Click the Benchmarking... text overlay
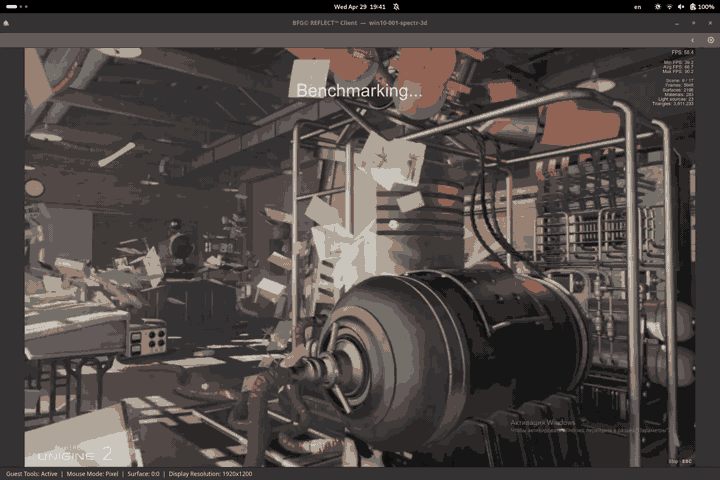 pyautogui.click(x=359, y=90)
